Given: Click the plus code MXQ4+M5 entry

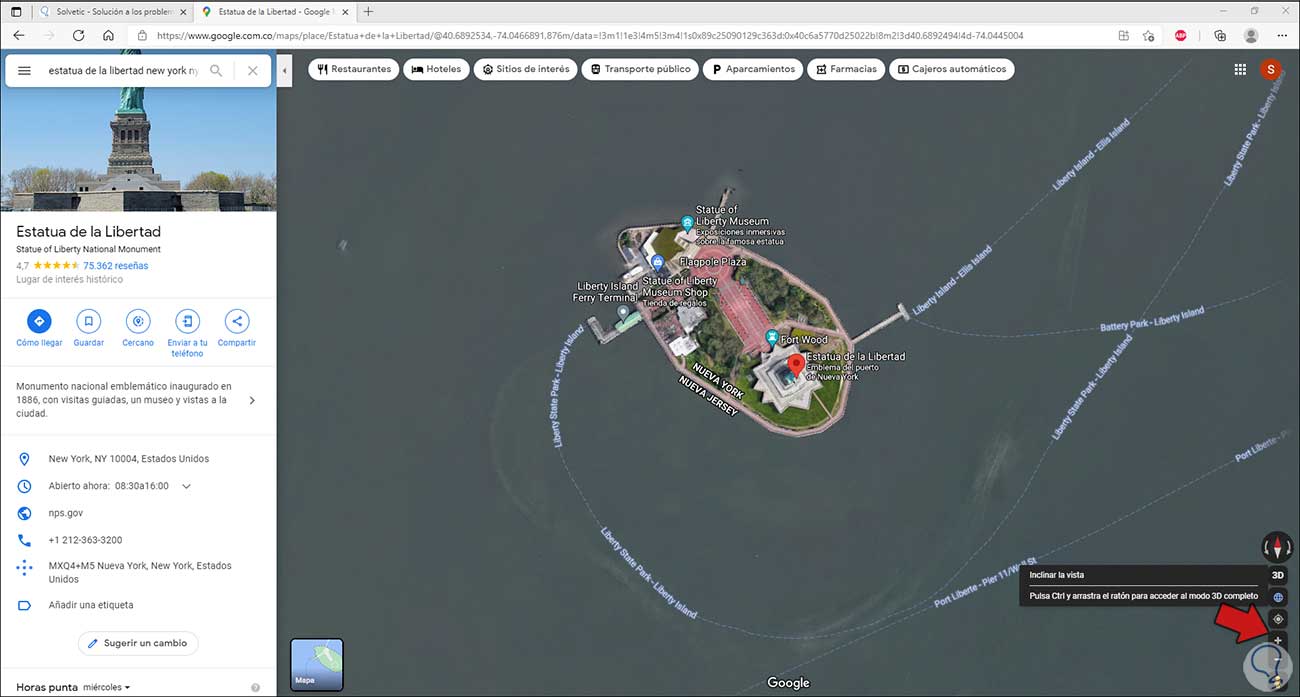Looking at the screenshot, I should (140, 572).
